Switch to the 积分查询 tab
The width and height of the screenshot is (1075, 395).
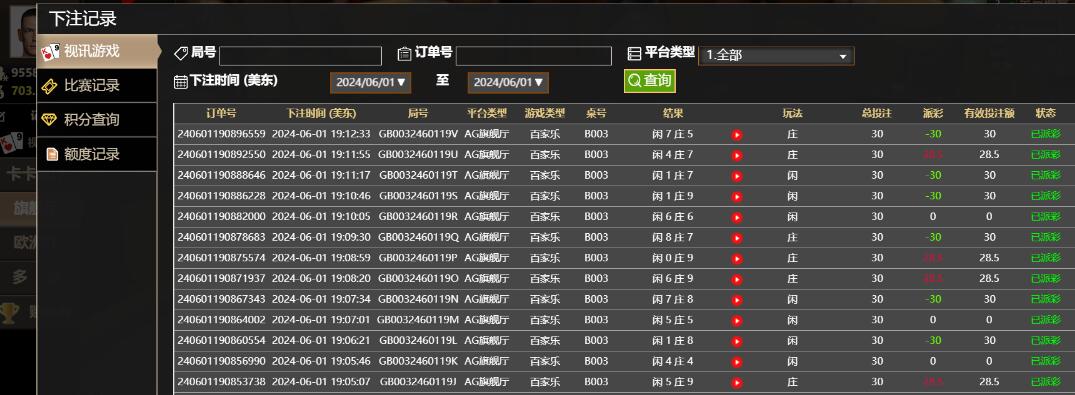(x=97, y=119)
